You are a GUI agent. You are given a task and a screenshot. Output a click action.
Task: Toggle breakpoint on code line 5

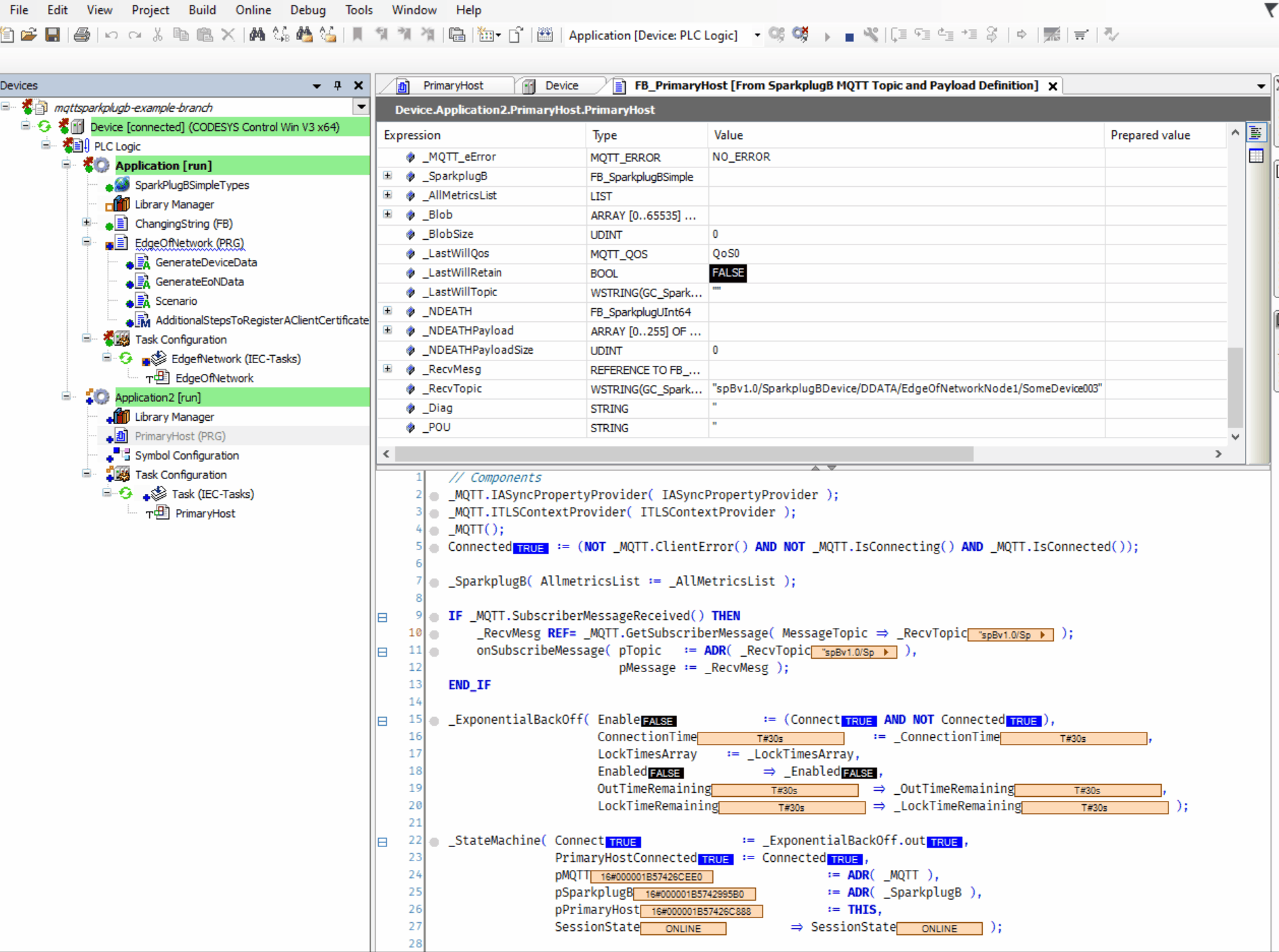[x=434, y=547]
